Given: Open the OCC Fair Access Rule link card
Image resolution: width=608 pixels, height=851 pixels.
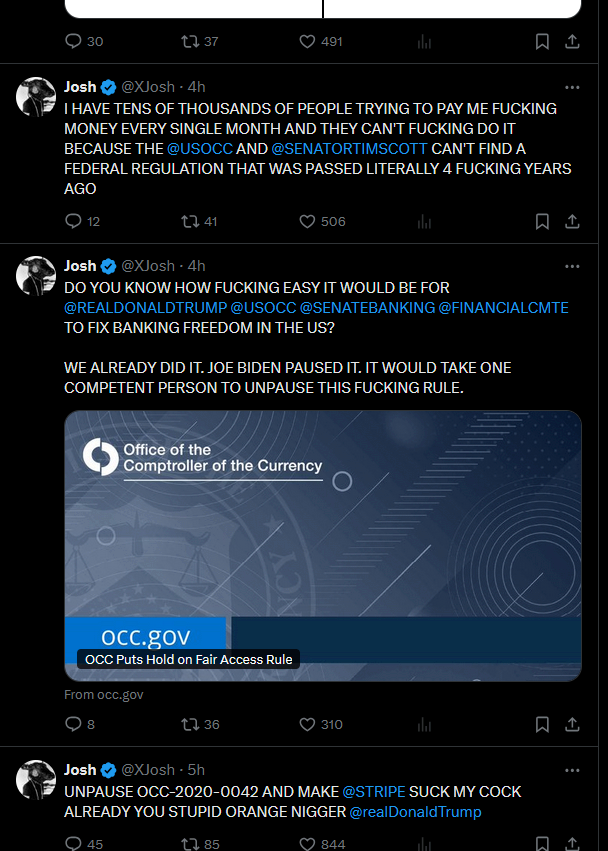Looking at the screenshot, I should click(x=322, y=545).
